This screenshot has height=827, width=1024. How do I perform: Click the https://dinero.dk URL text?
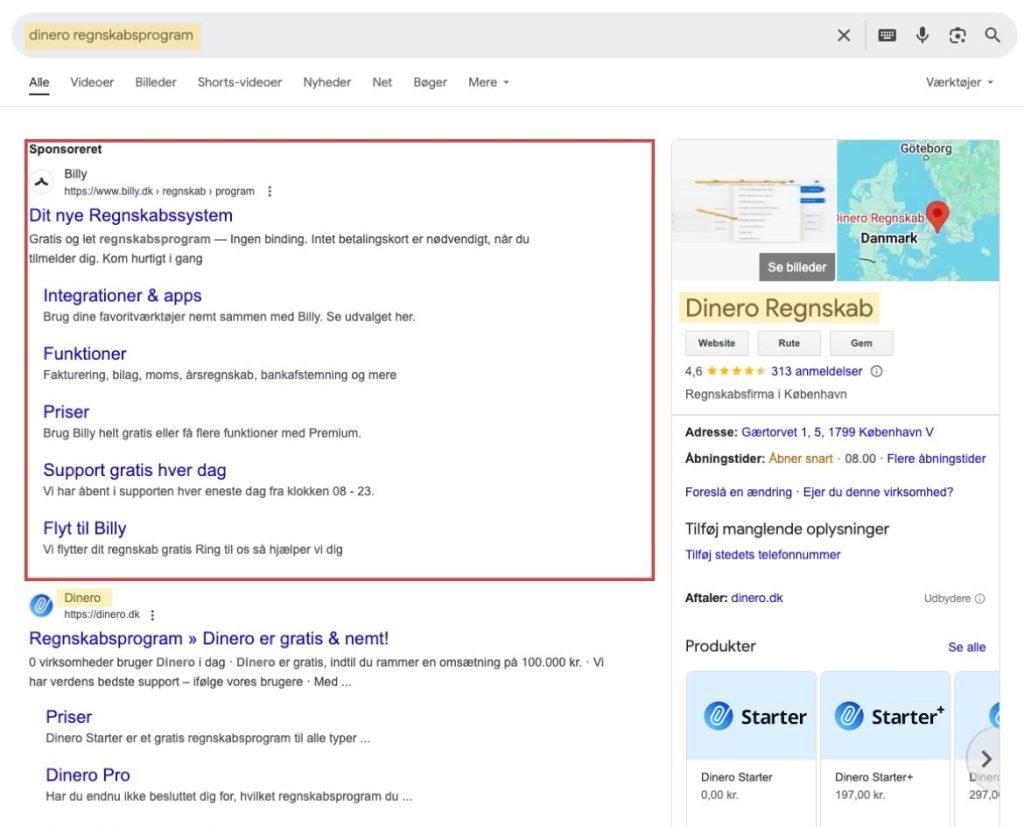[x=102, y=615]
